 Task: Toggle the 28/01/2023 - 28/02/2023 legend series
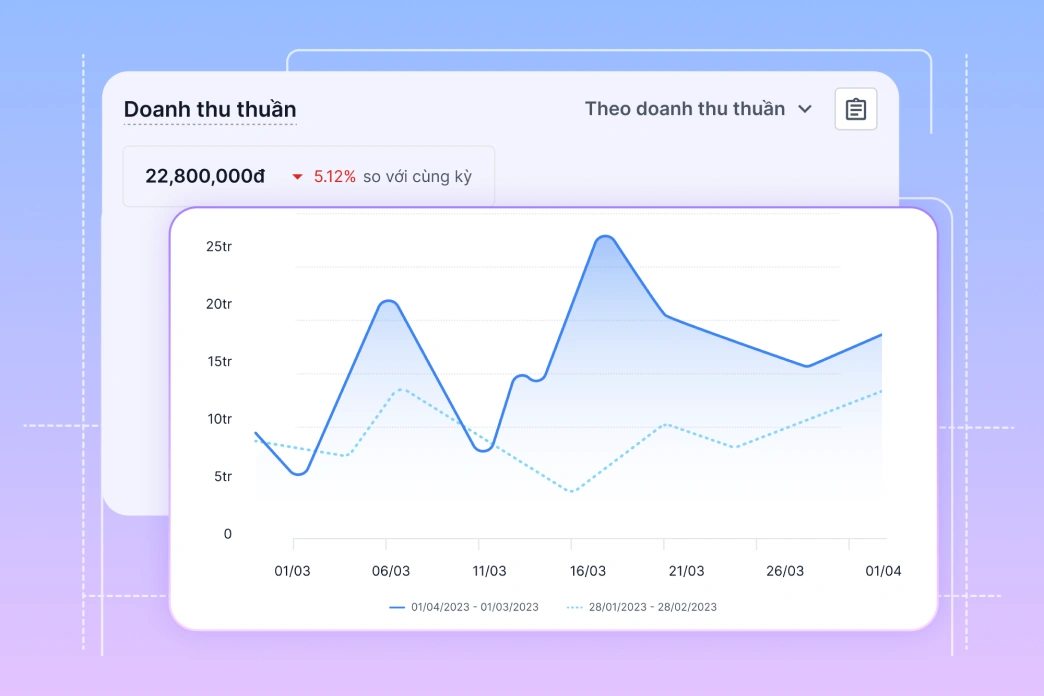(653, 607)
